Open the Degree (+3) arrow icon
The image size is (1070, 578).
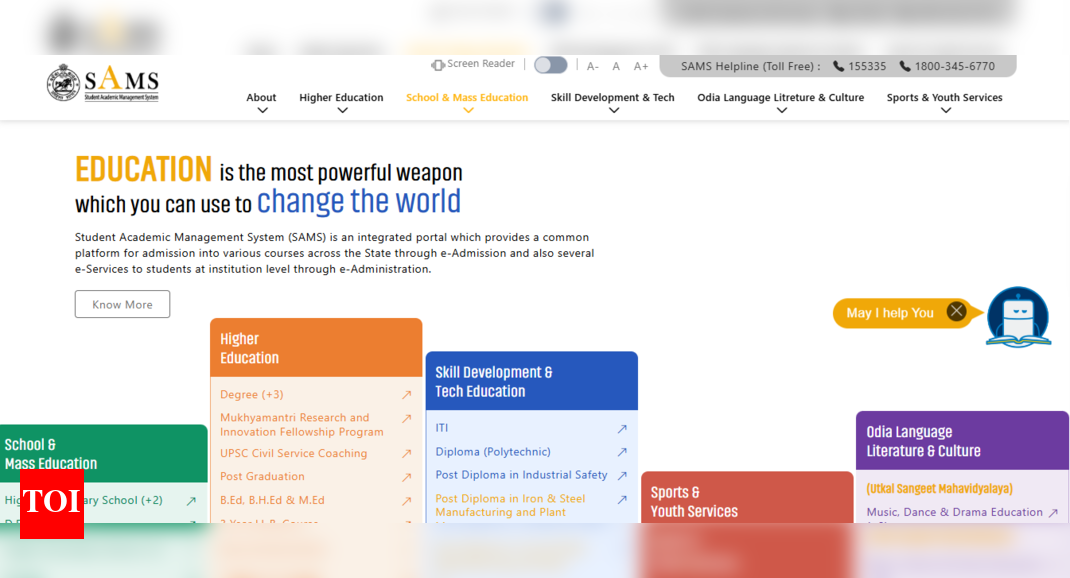click(x=406, y=395)
